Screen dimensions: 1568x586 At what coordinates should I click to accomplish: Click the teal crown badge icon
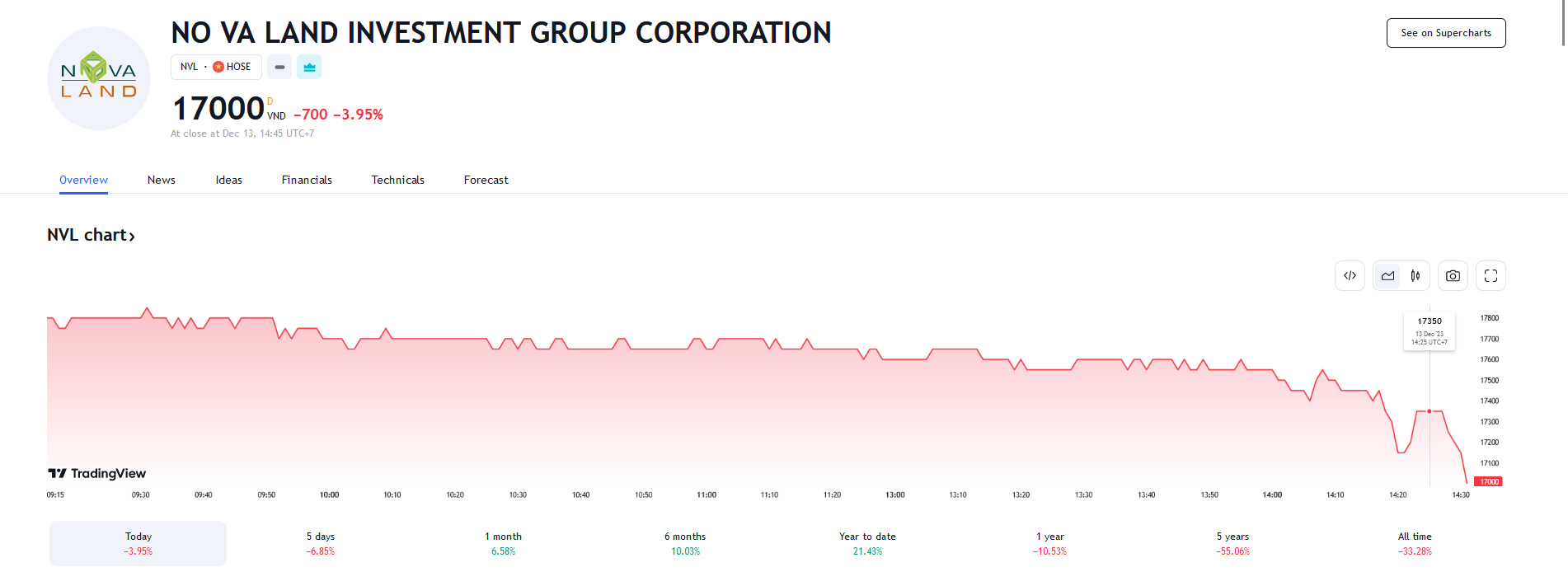pyautogui.click(x=309, y=67)
